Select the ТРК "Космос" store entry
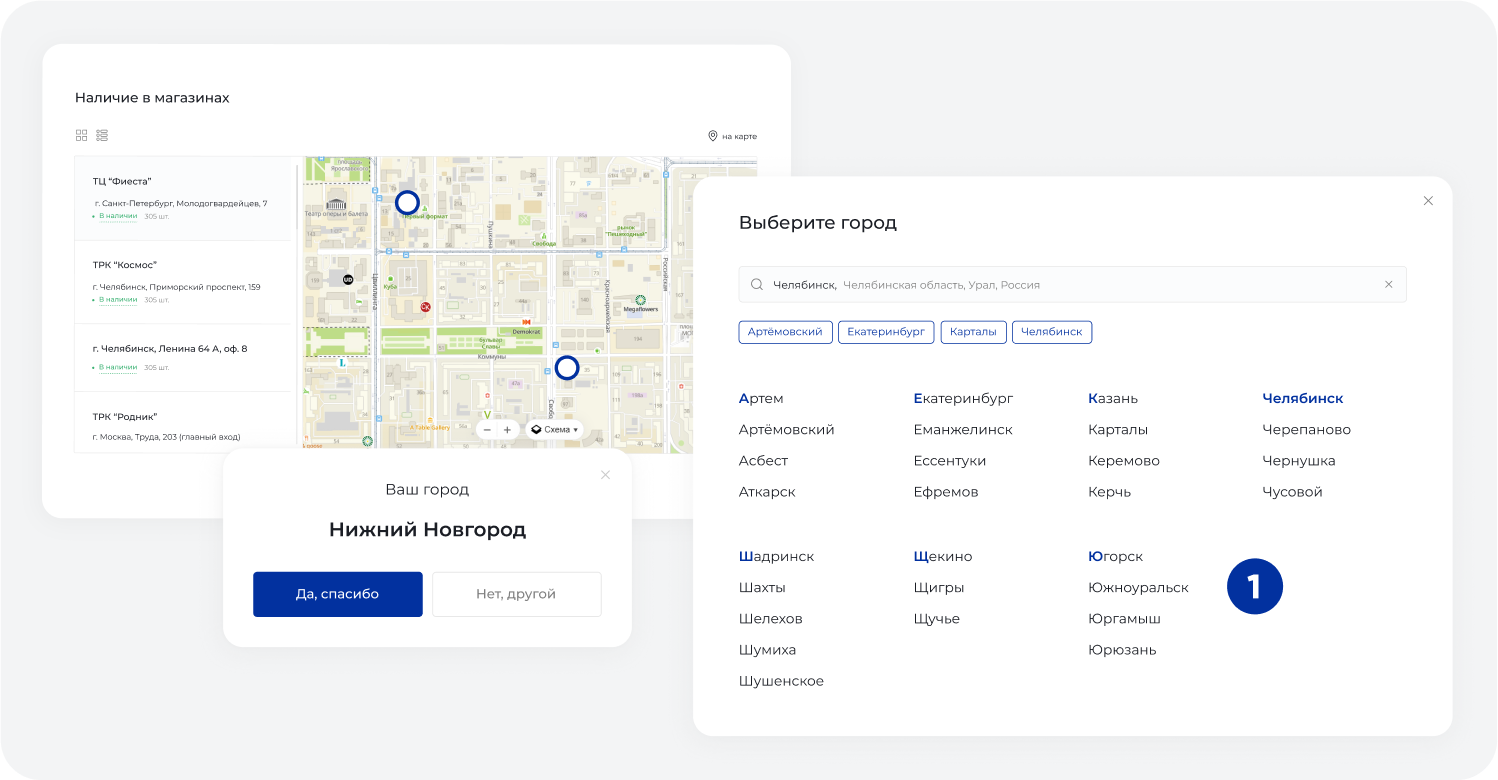 coord(183,282)
